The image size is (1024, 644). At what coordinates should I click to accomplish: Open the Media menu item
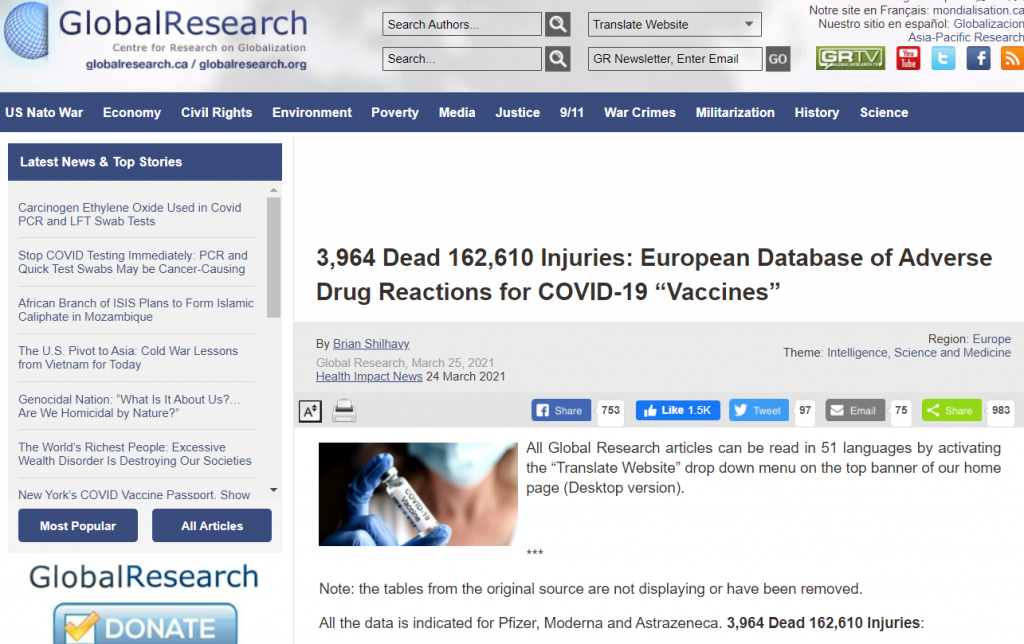(457, 112)
